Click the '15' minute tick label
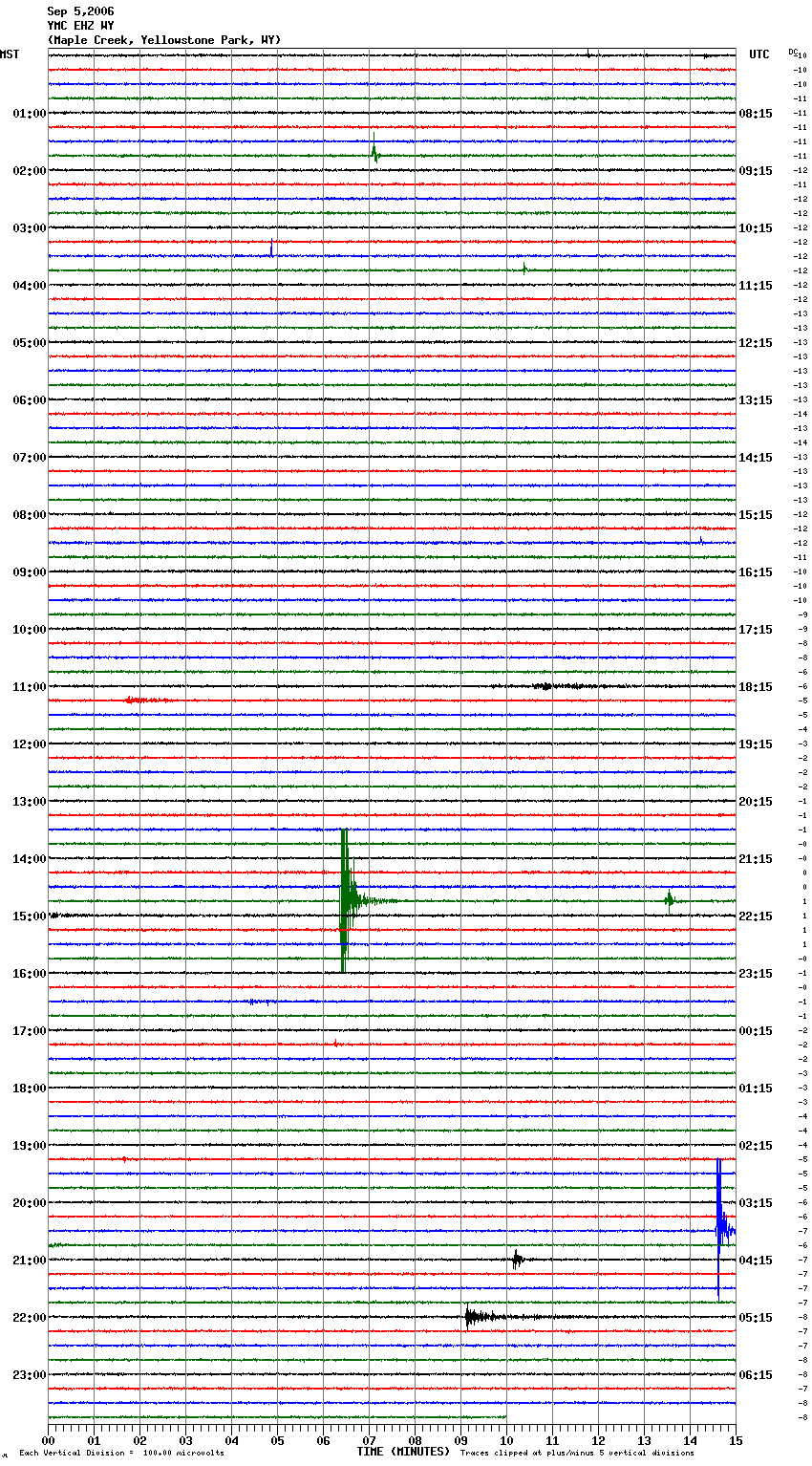This screenshot has width=812, height=1466. [736, 1440]
